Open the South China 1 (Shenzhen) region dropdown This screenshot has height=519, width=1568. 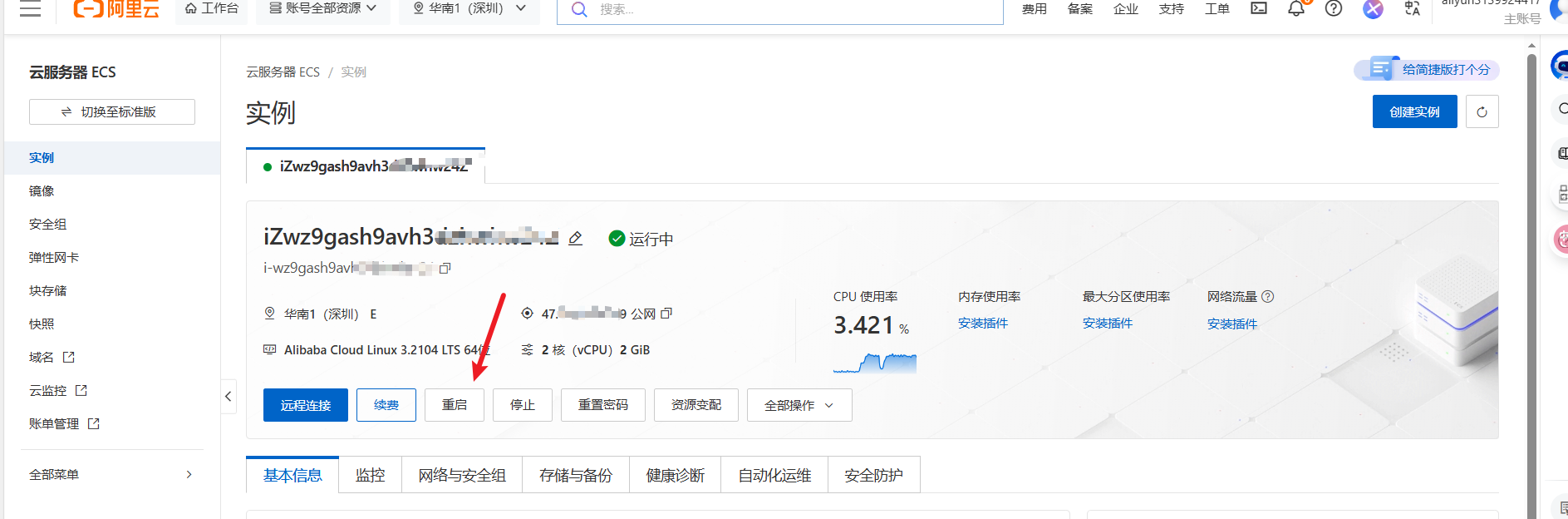coord(469,8)
